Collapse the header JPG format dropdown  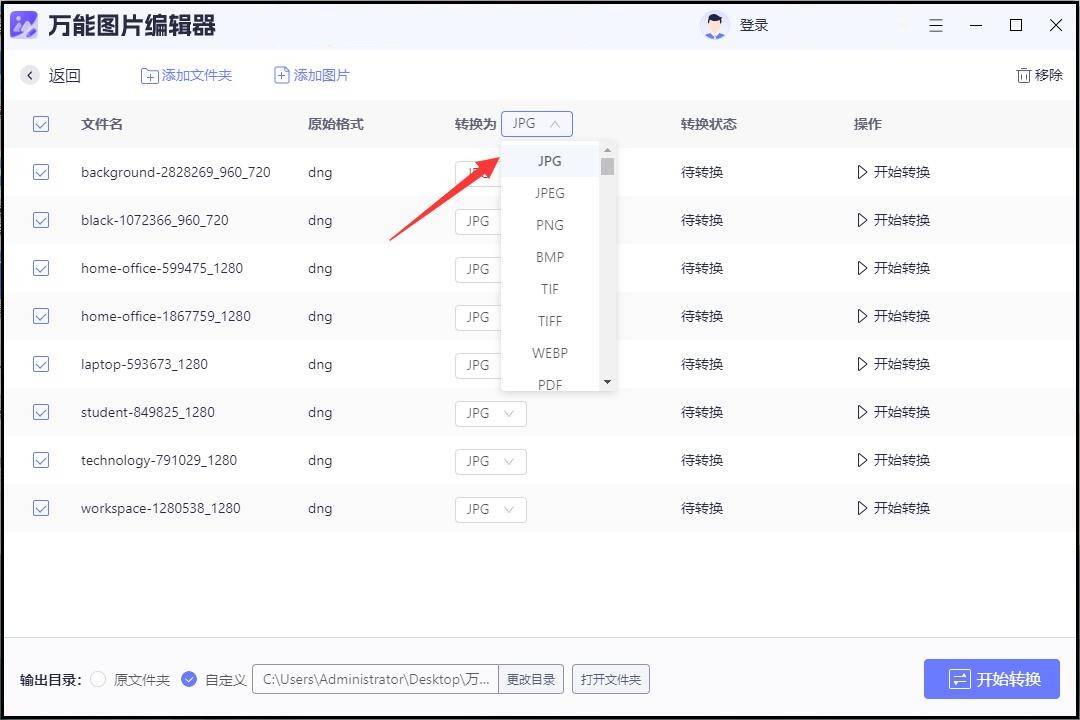[536, 123]
